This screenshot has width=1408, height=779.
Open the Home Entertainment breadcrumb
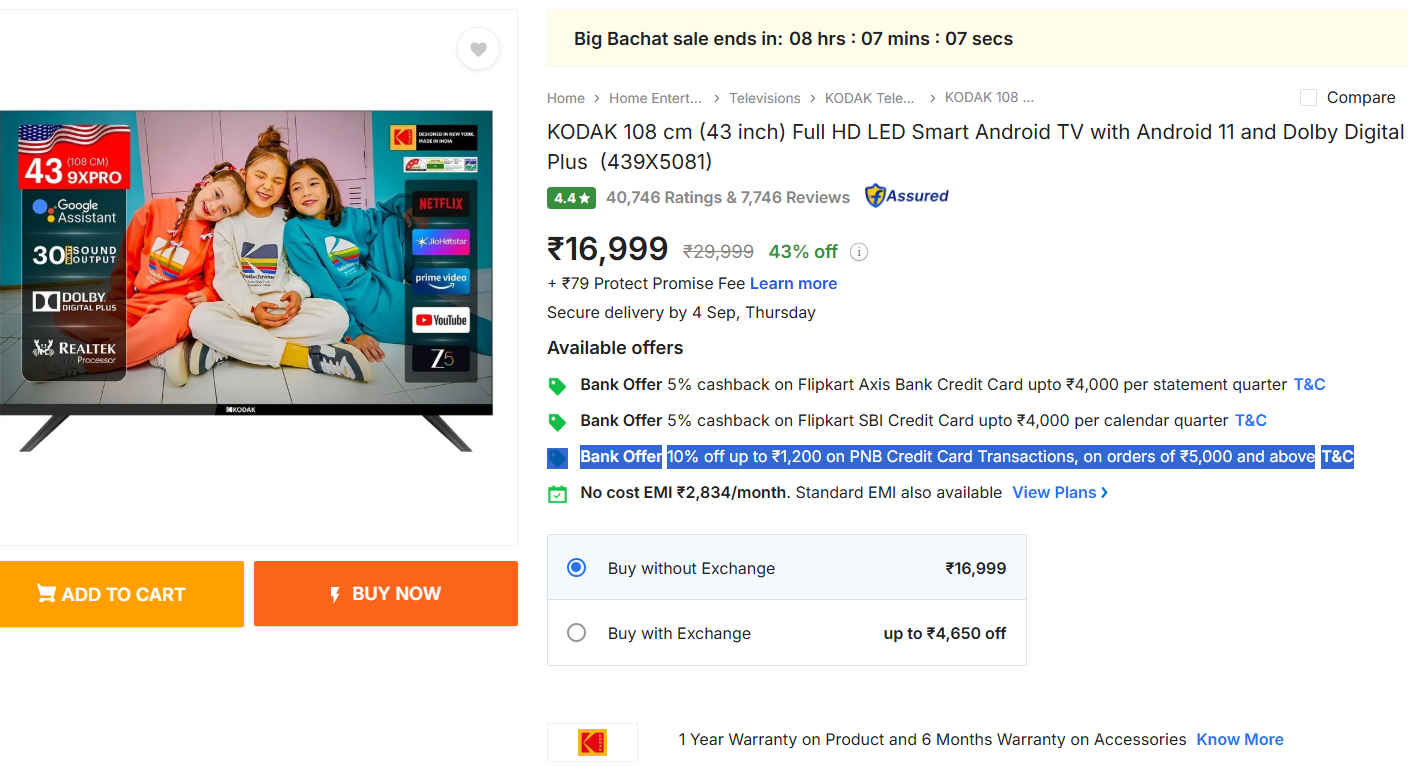click(655, 98)
